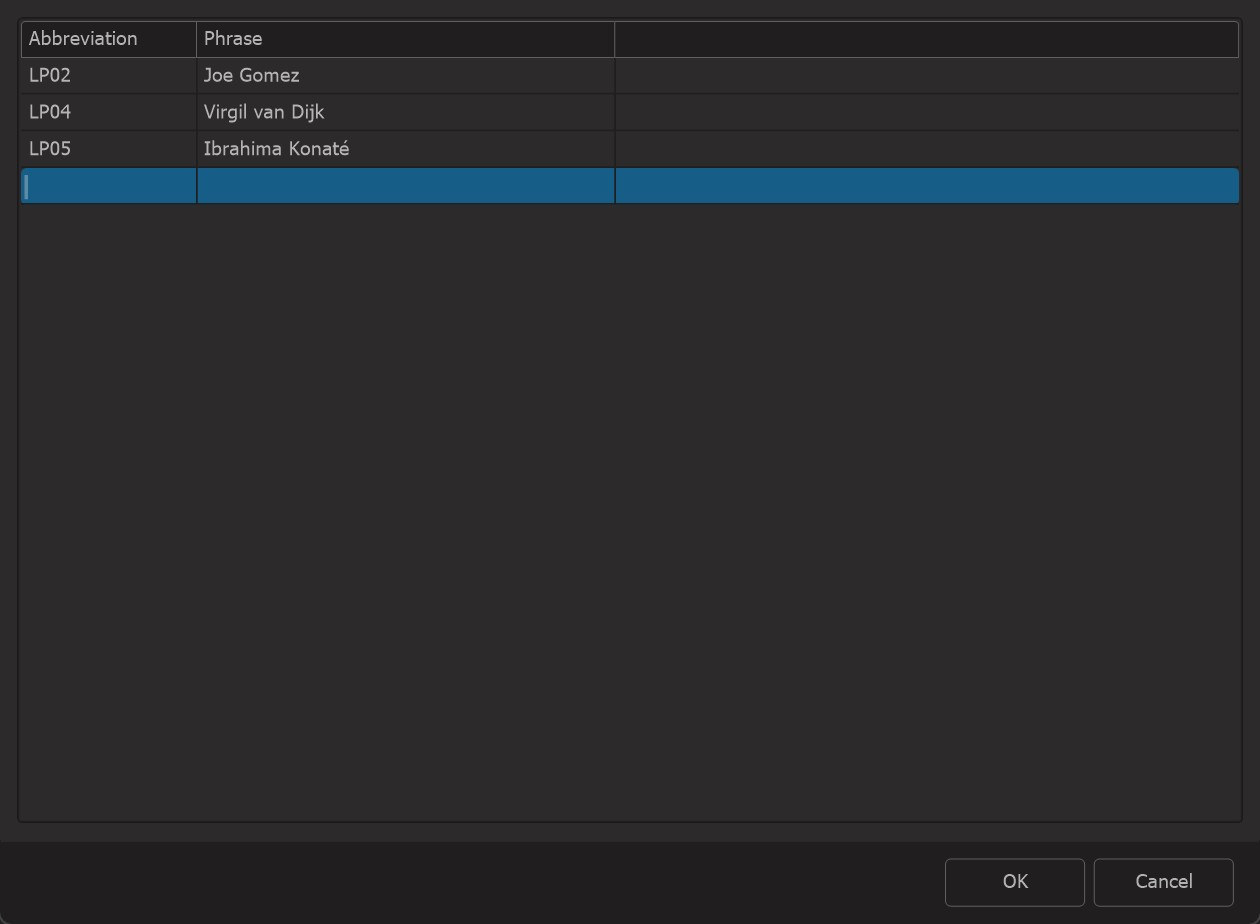The image size is (1260, 924).
Task: Click the empty phrase cell in highlighted row
Action: pyautogui.click(x=405, y=186)
